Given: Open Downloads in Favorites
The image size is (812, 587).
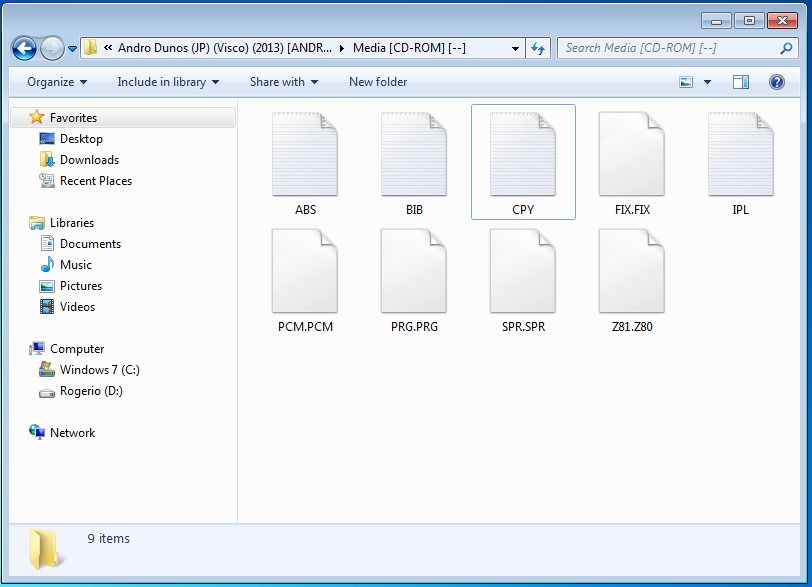Looking at the screenshot, I should (x=89, y=160).
